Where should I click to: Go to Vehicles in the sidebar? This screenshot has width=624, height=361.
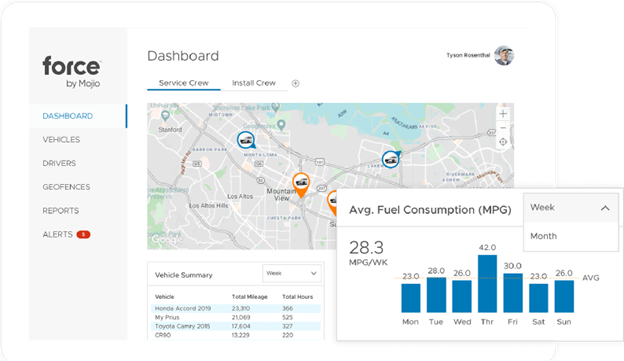point(61,140)
